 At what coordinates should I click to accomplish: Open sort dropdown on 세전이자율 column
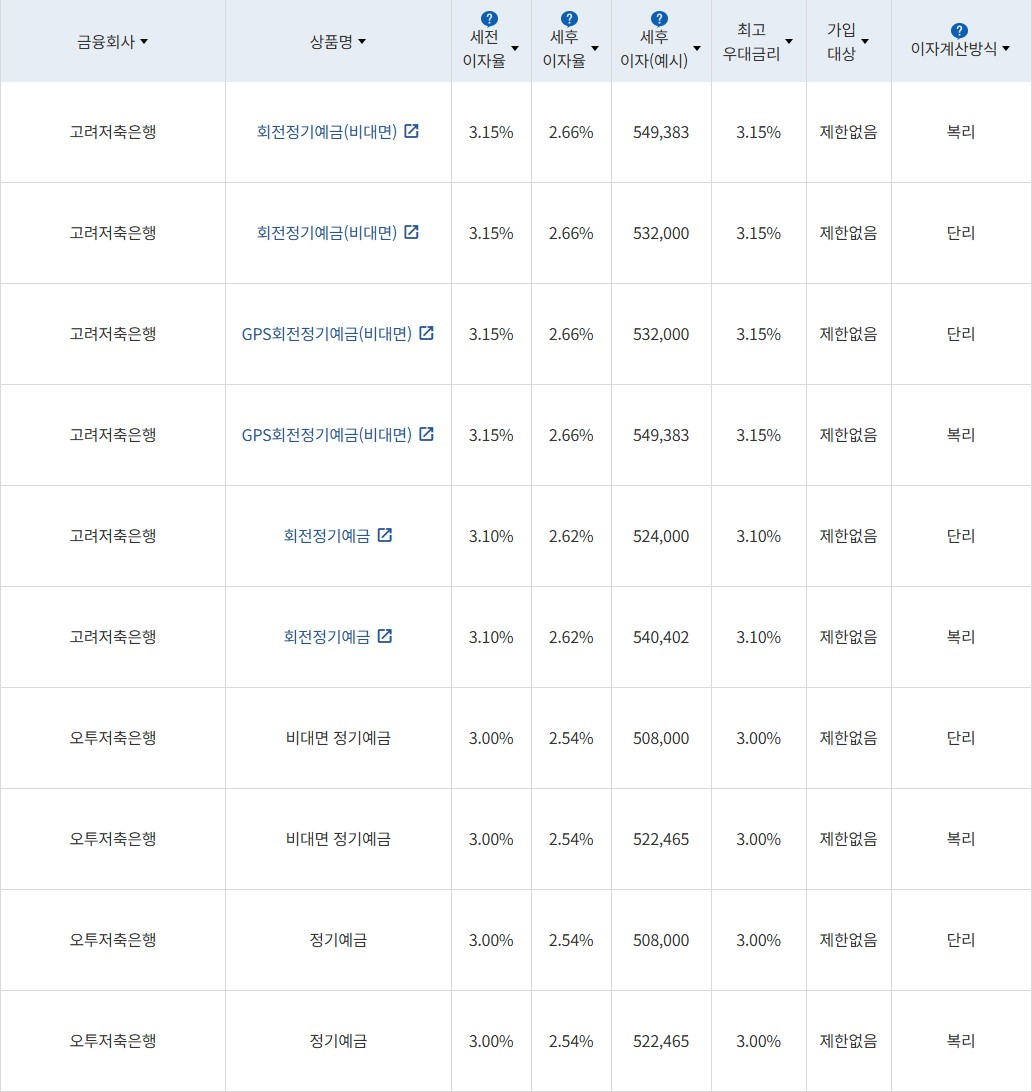515,47
